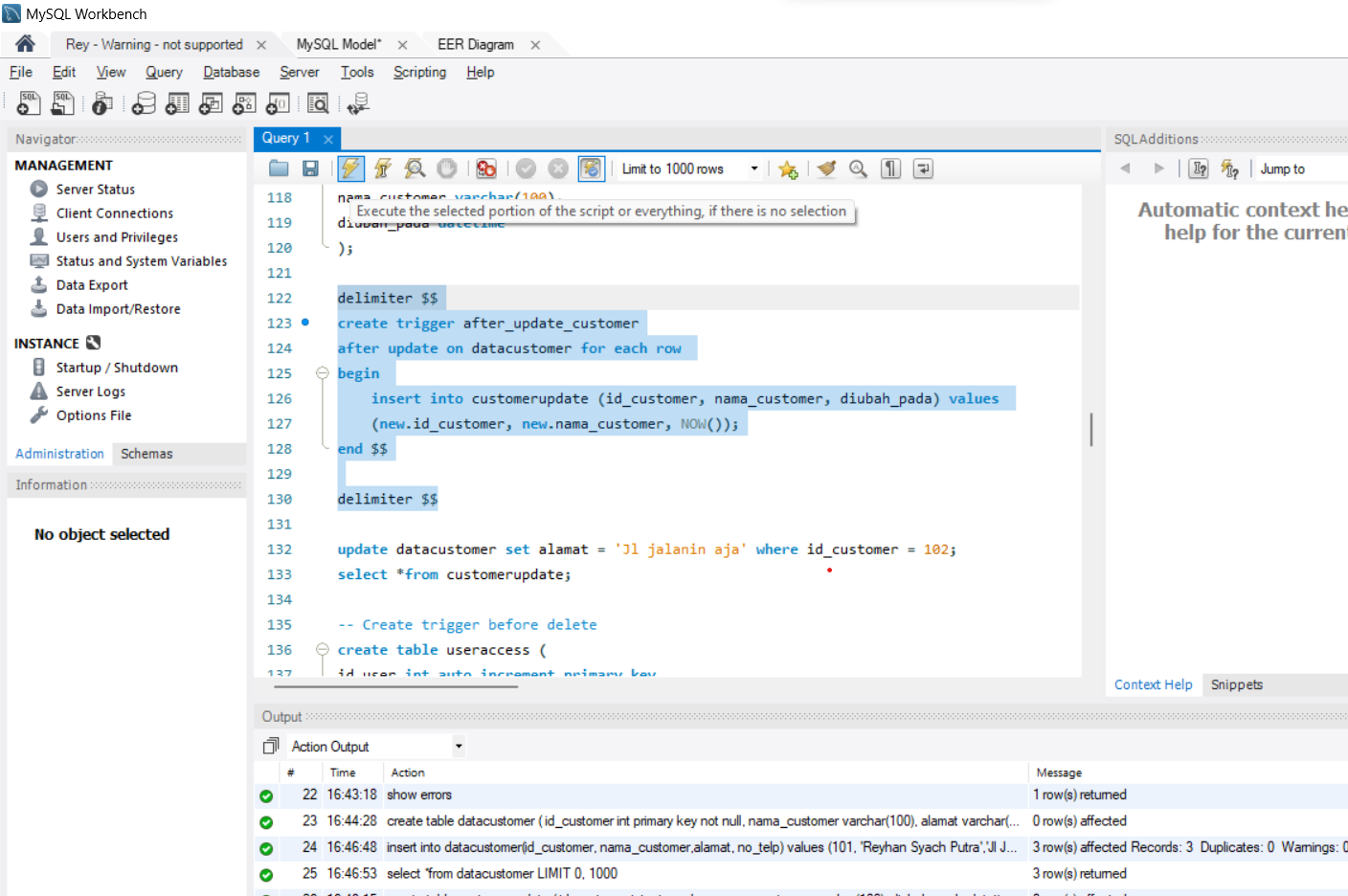Image resolution: width=1348 pixels, height=896 pixels.
Task: Switch to the Schemas tab
Action: point(146,454)
